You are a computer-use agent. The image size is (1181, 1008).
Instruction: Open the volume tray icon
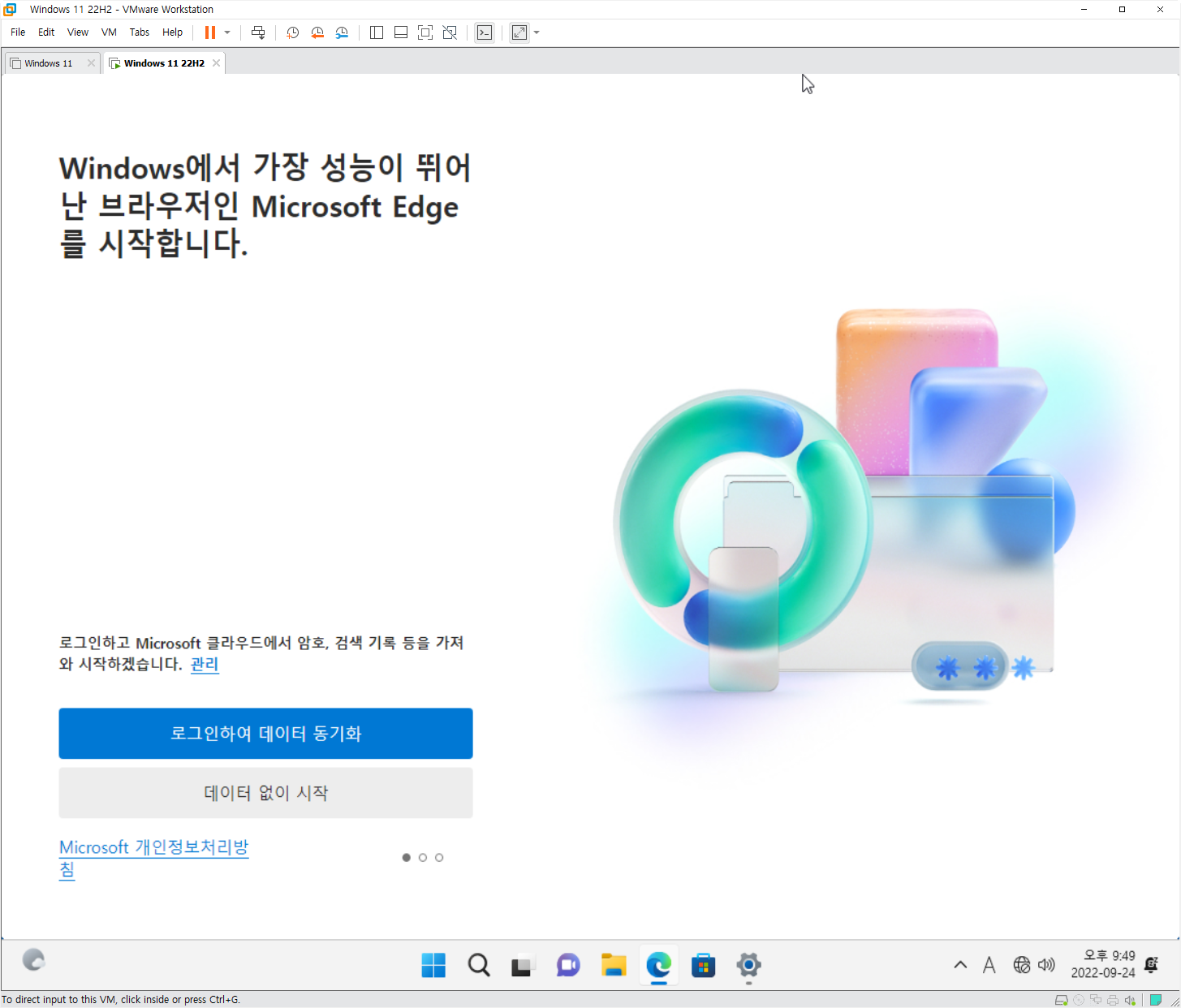point(1046,965)
